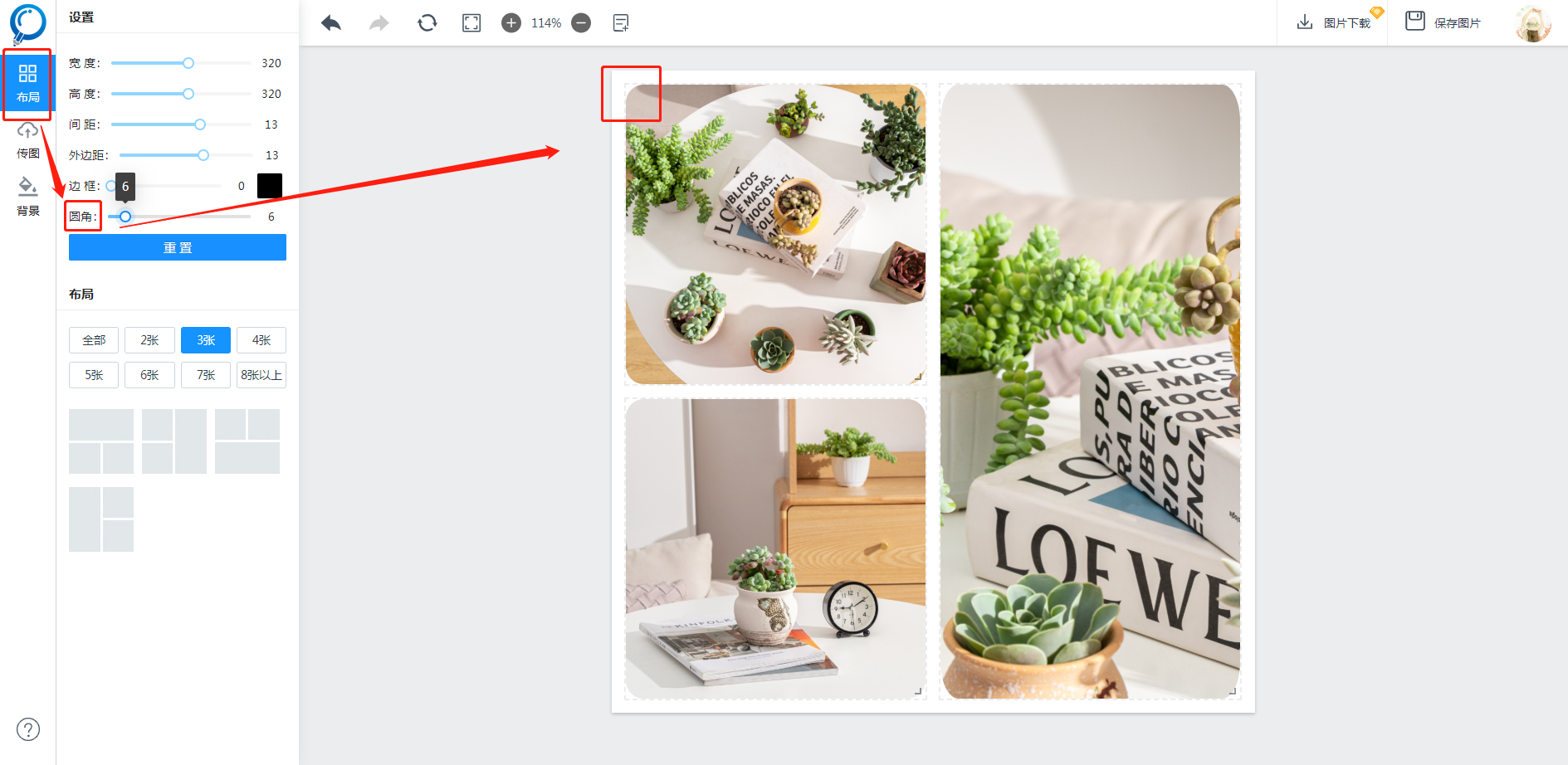Adjust the 间距 spacing slider
The height and width of the screenshot is (765, 1568).
(x=181, y=124)
